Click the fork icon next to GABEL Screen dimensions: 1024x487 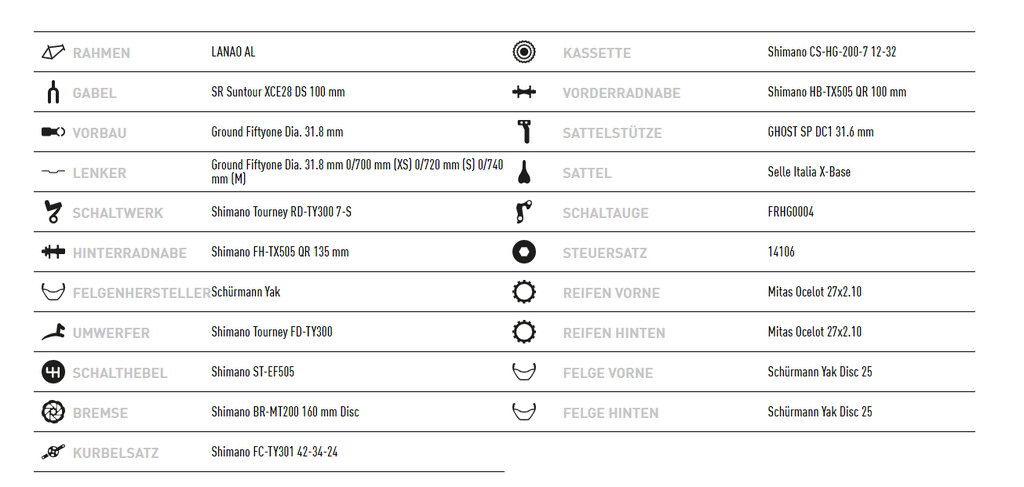(x=53, y=92)
